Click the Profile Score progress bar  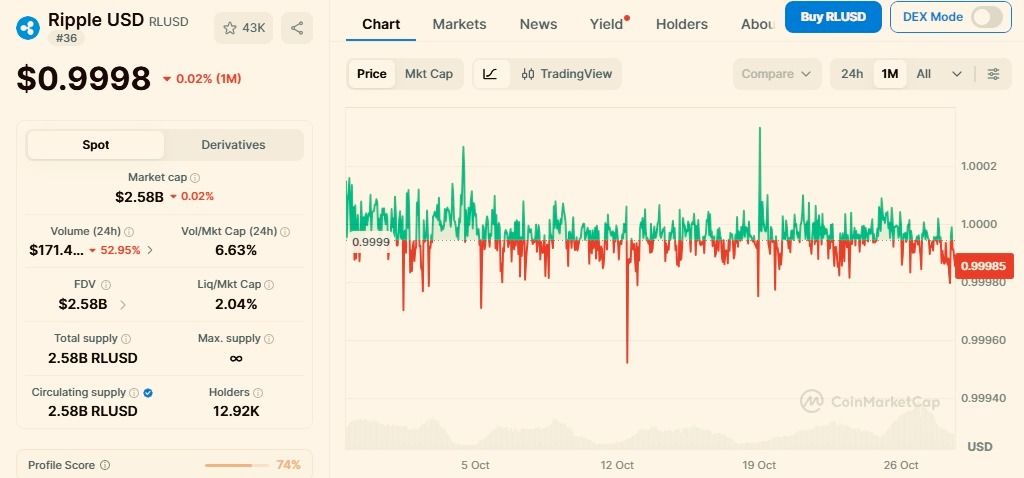(x=236, y=466)
